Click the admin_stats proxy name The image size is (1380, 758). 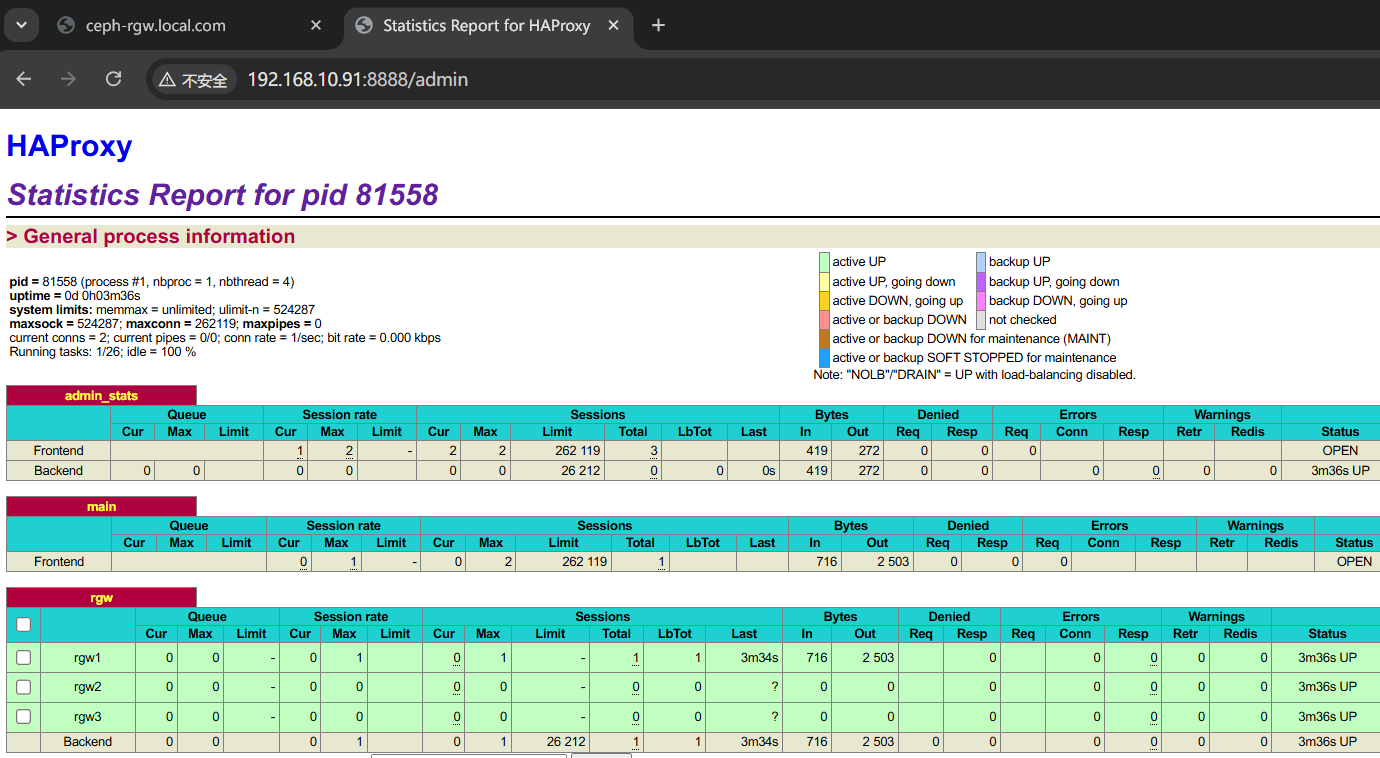coord(101,396)
